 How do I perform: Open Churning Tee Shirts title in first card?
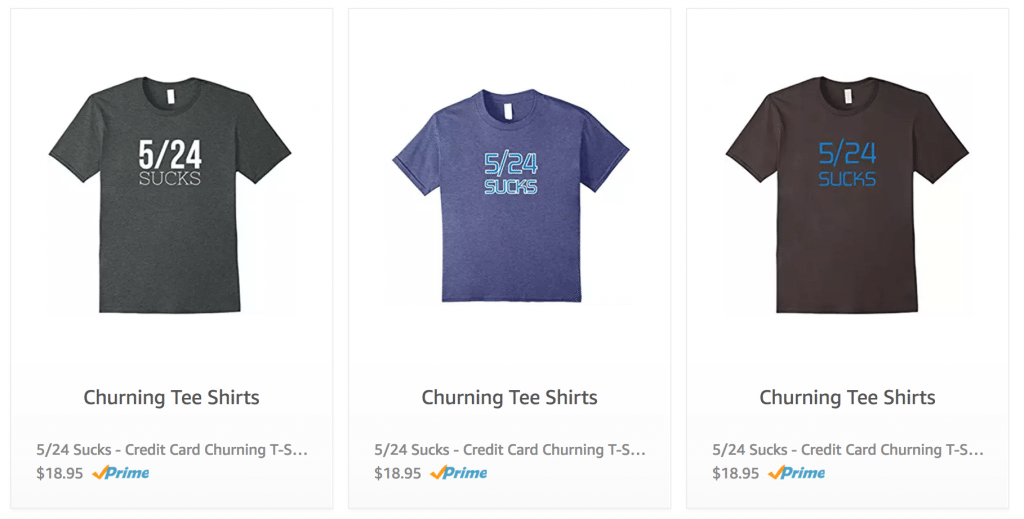(x=171, y=398)
